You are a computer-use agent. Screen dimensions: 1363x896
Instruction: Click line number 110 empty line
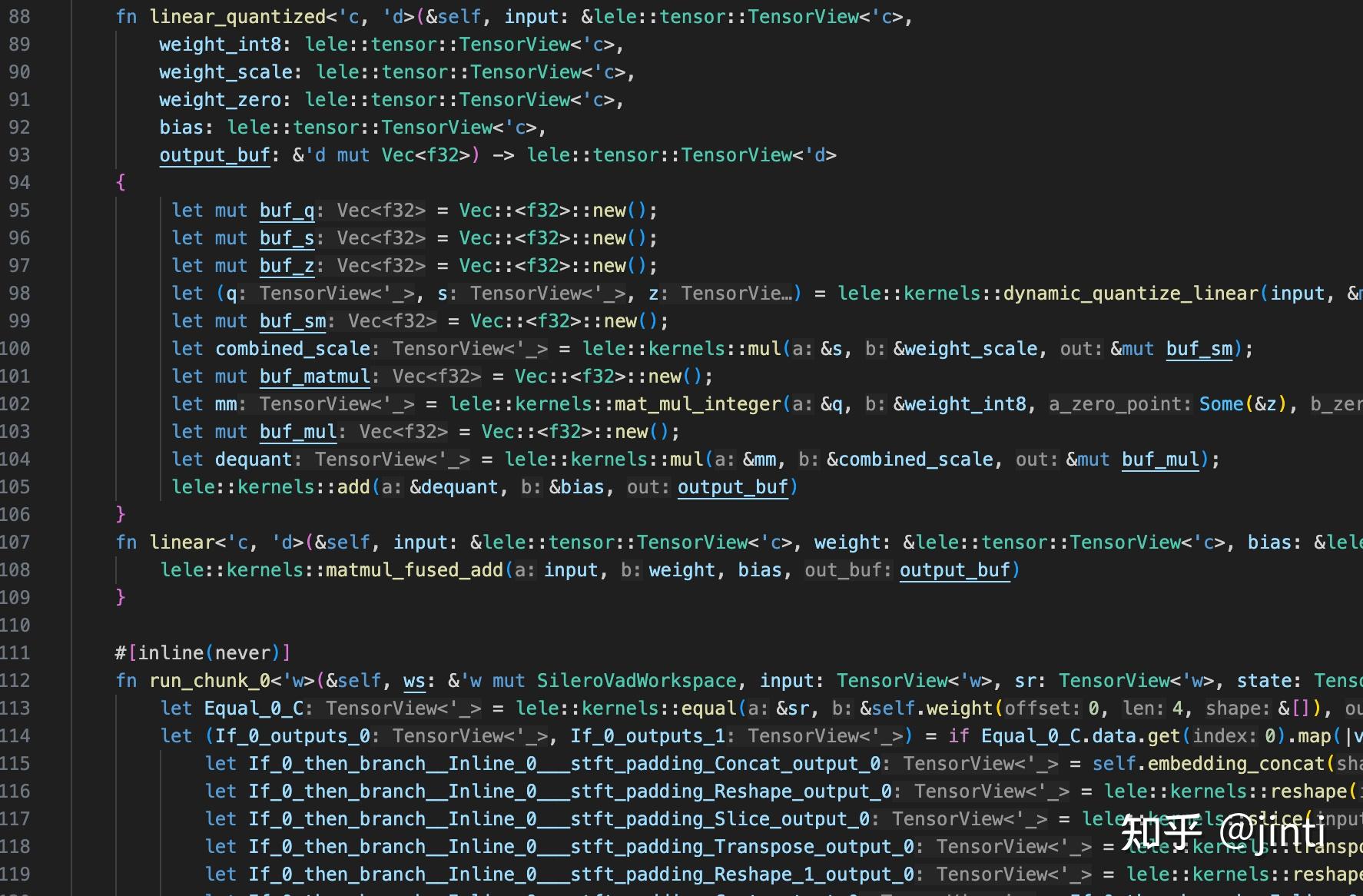[15, 626]
